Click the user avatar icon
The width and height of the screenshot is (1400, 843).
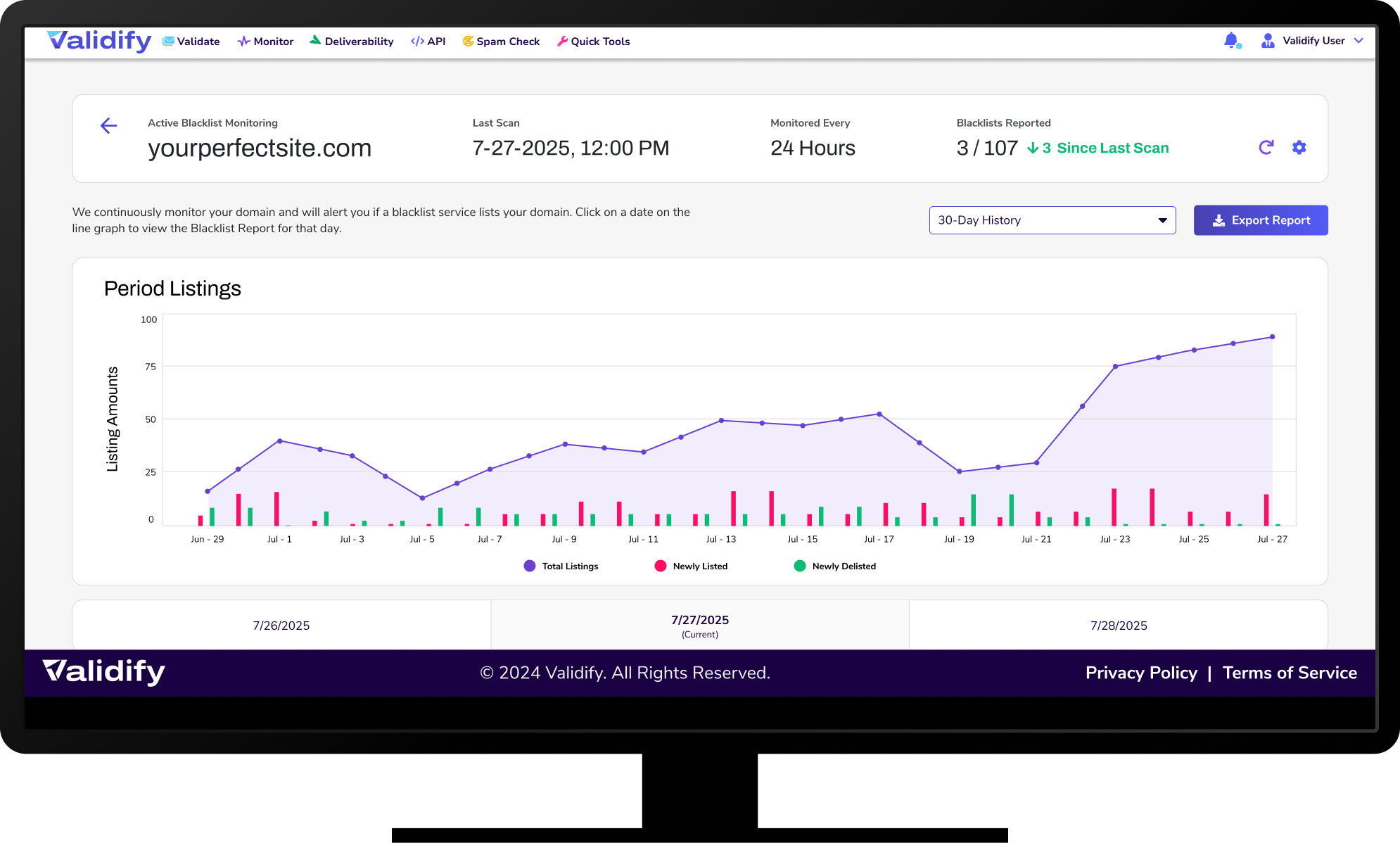pyautogui.click(x=1268, y=41)
